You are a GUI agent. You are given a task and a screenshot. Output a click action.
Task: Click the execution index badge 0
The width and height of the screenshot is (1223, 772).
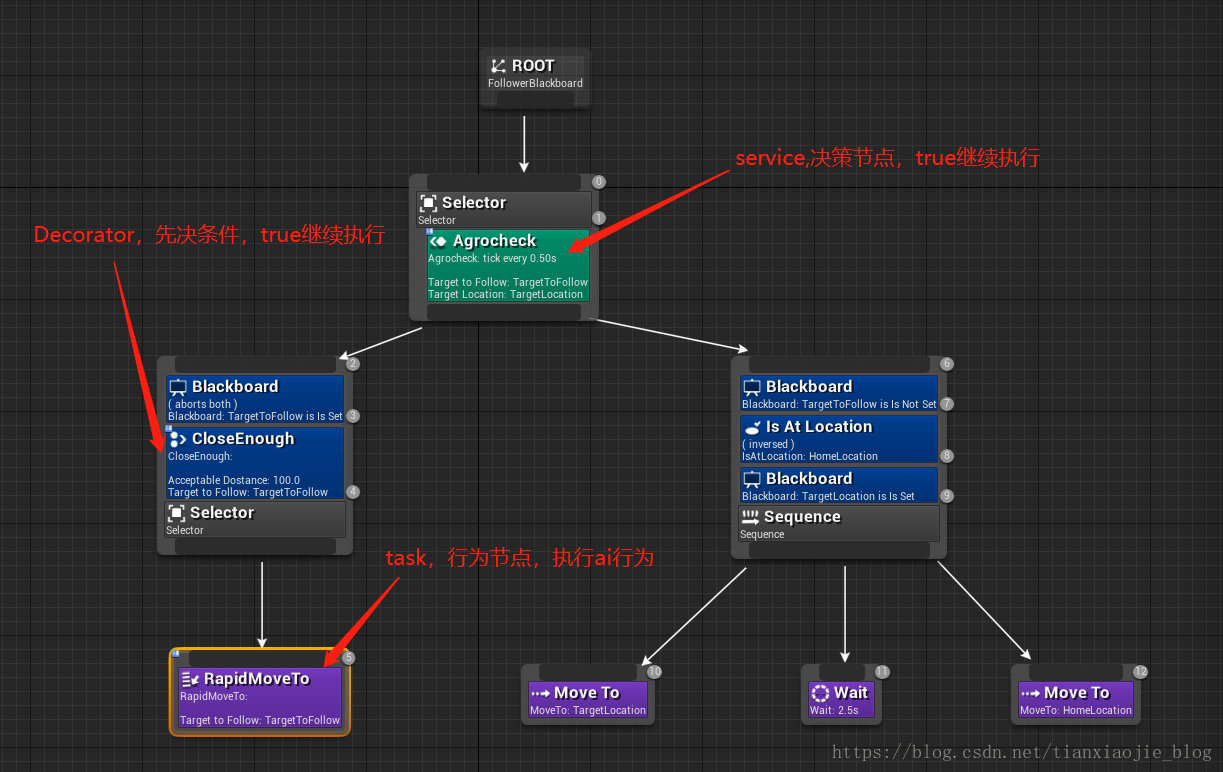click(x=599, y=182)
